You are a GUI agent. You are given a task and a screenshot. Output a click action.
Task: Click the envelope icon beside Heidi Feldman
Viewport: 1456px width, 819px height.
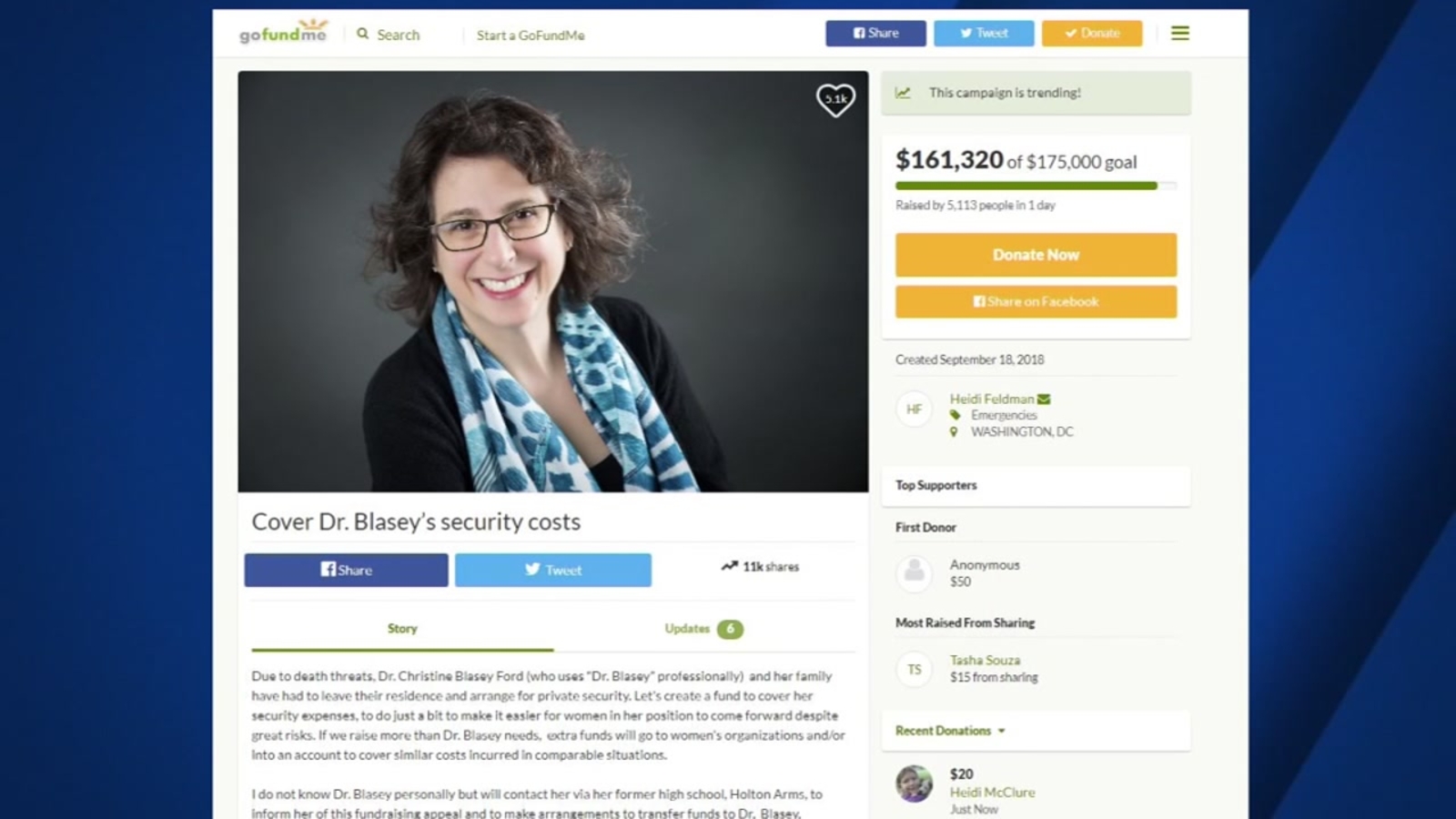tap(1044, 399)
